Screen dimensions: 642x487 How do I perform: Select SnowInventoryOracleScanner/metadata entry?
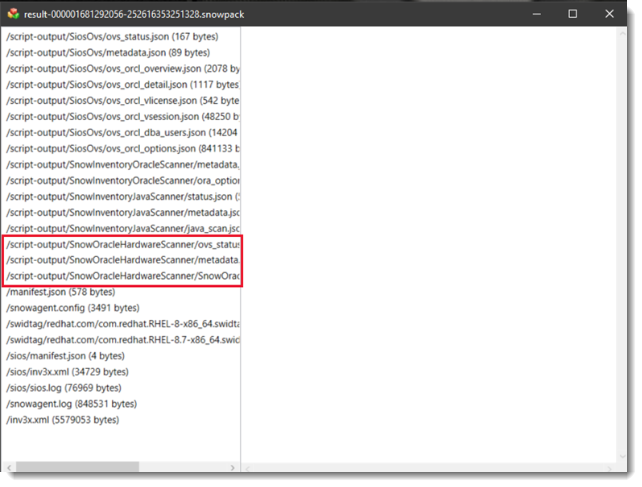pos(123,164)
